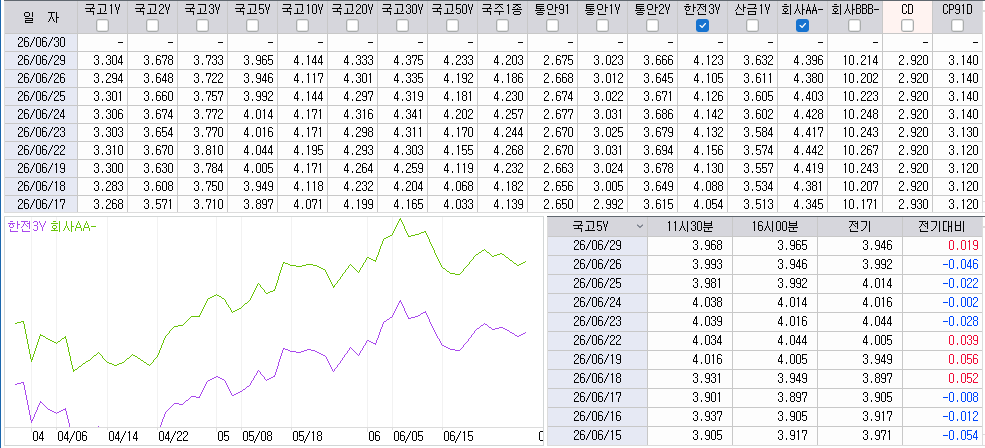Enable the 국고1Y column checkbox

(x=102, y=26)
